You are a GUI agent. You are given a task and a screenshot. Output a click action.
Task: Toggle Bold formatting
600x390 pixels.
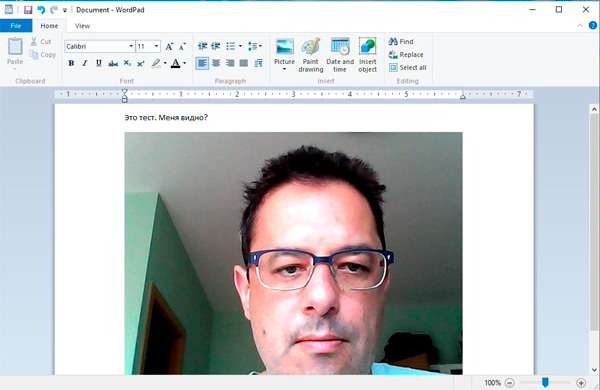(71, 64)
